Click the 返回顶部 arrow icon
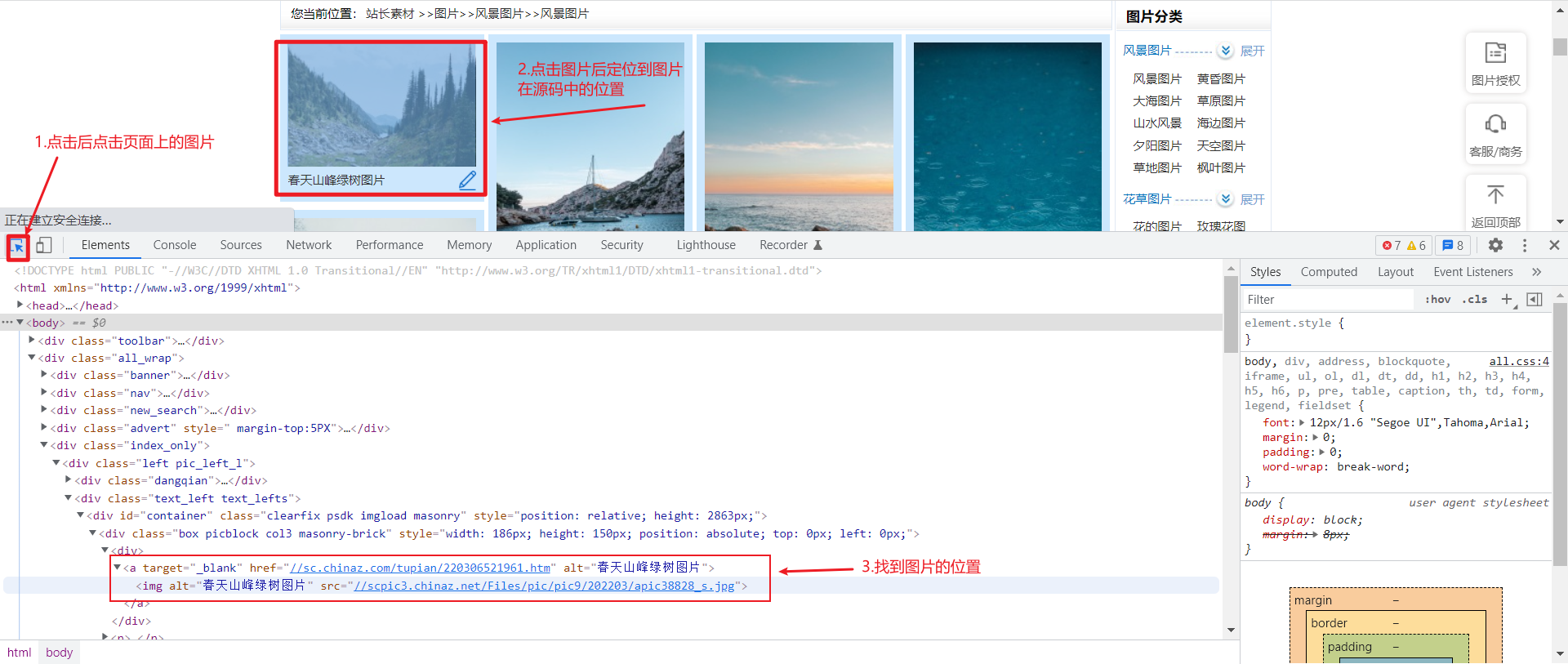This screenshot has height=664, width=1568. pyautogui.click(x=1495, y=194)
